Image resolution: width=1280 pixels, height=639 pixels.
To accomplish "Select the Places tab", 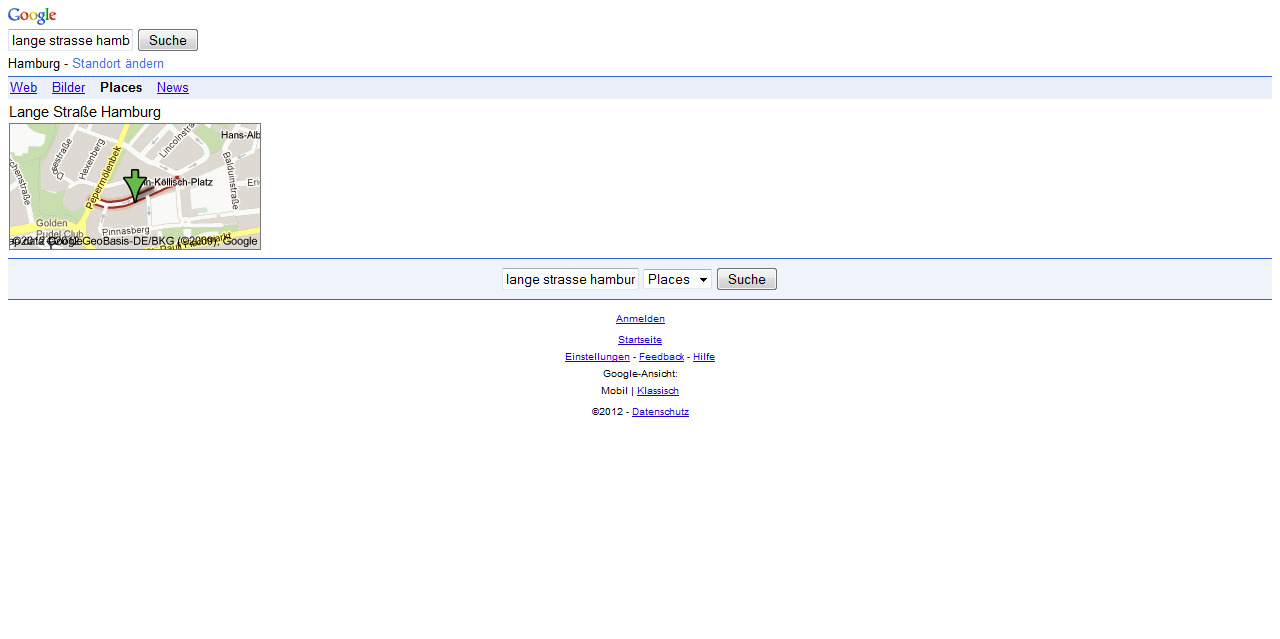I will pos(121,88).
